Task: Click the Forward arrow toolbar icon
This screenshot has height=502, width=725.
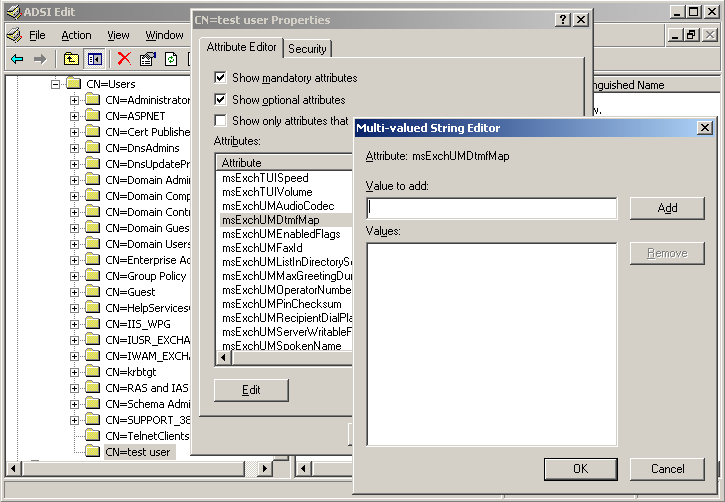Action: 40,59
